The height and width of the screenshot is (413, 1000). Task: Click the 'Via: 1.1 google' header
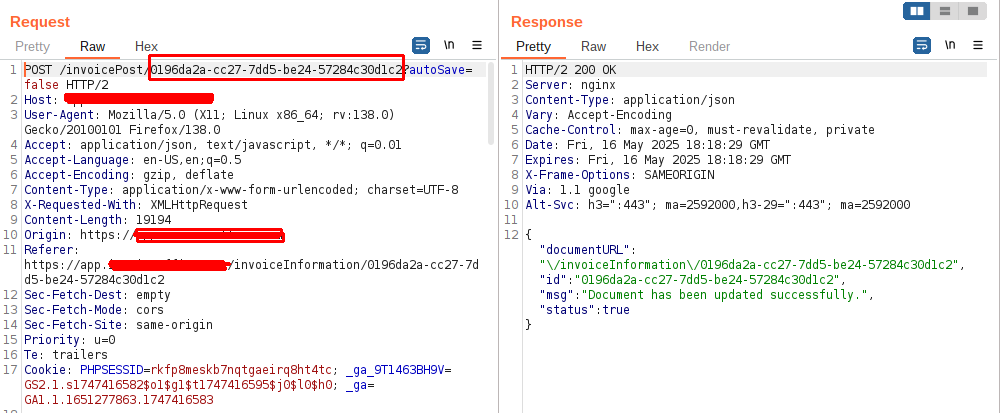point(577,190)
